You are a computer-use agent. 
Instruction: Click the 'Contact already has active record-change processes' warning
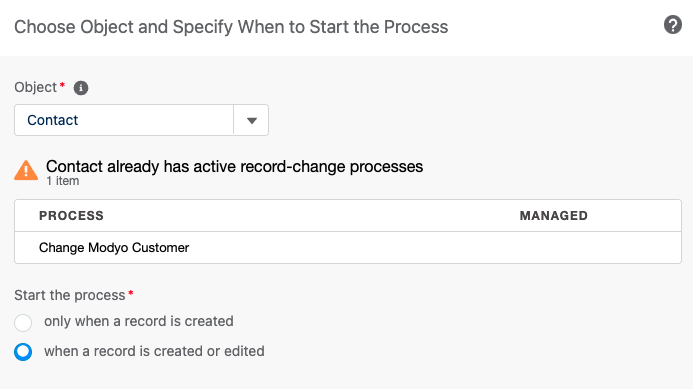[x=235, y=167]
